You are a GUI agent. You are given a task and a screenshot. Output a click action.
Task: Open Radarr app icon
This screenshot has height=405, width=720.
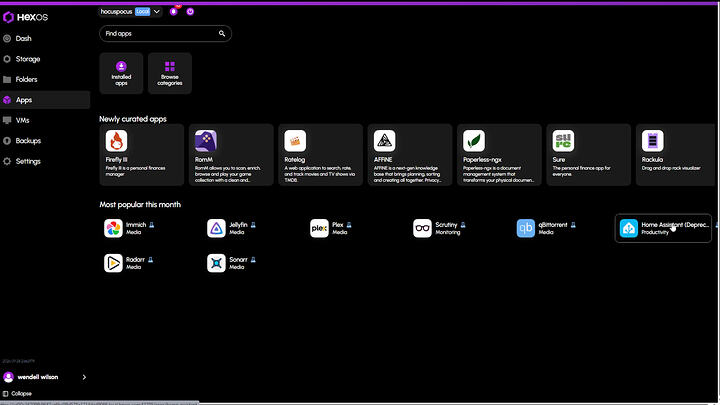click(113, 263)
